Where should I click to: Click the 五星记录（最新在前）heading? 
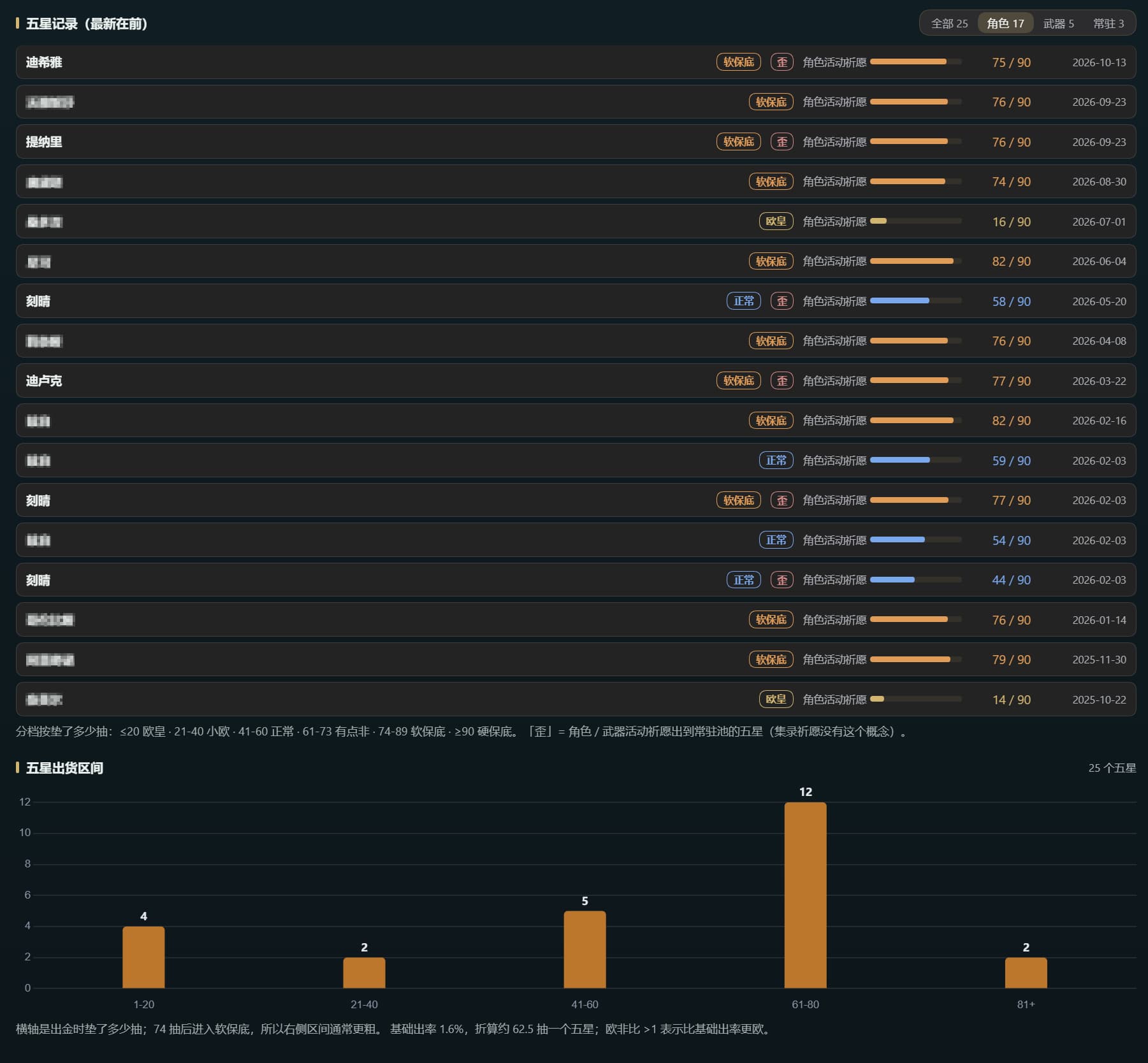[87, 24]
